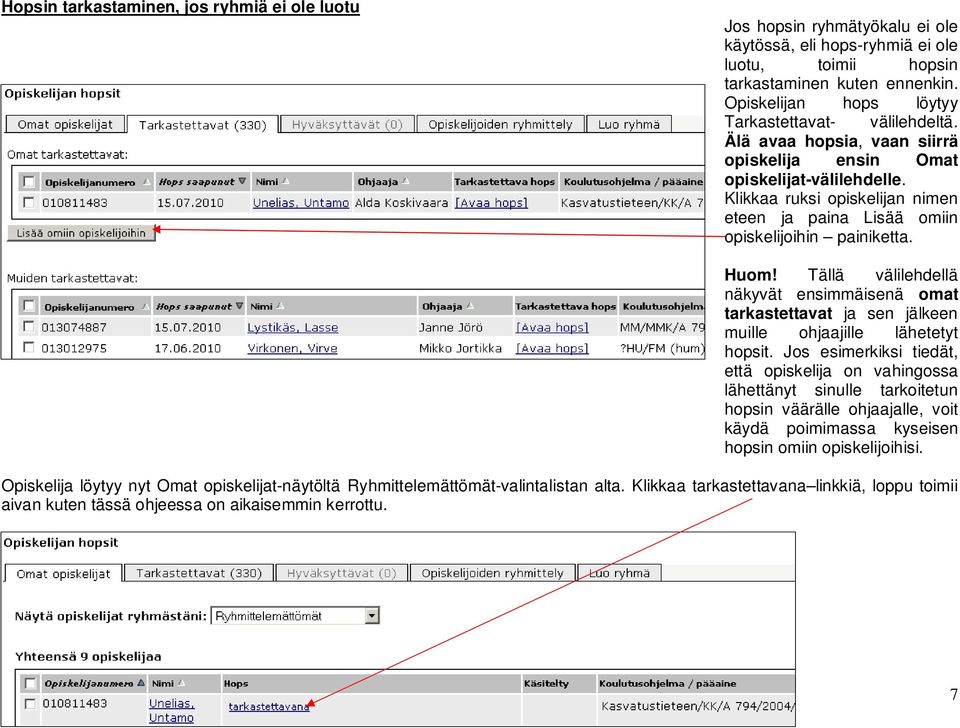Sort Omat tarkastettavat by Hops saapunut arrow
This screenshot has width=960, height=728.
pyautogui.click(x=242, y=181)
